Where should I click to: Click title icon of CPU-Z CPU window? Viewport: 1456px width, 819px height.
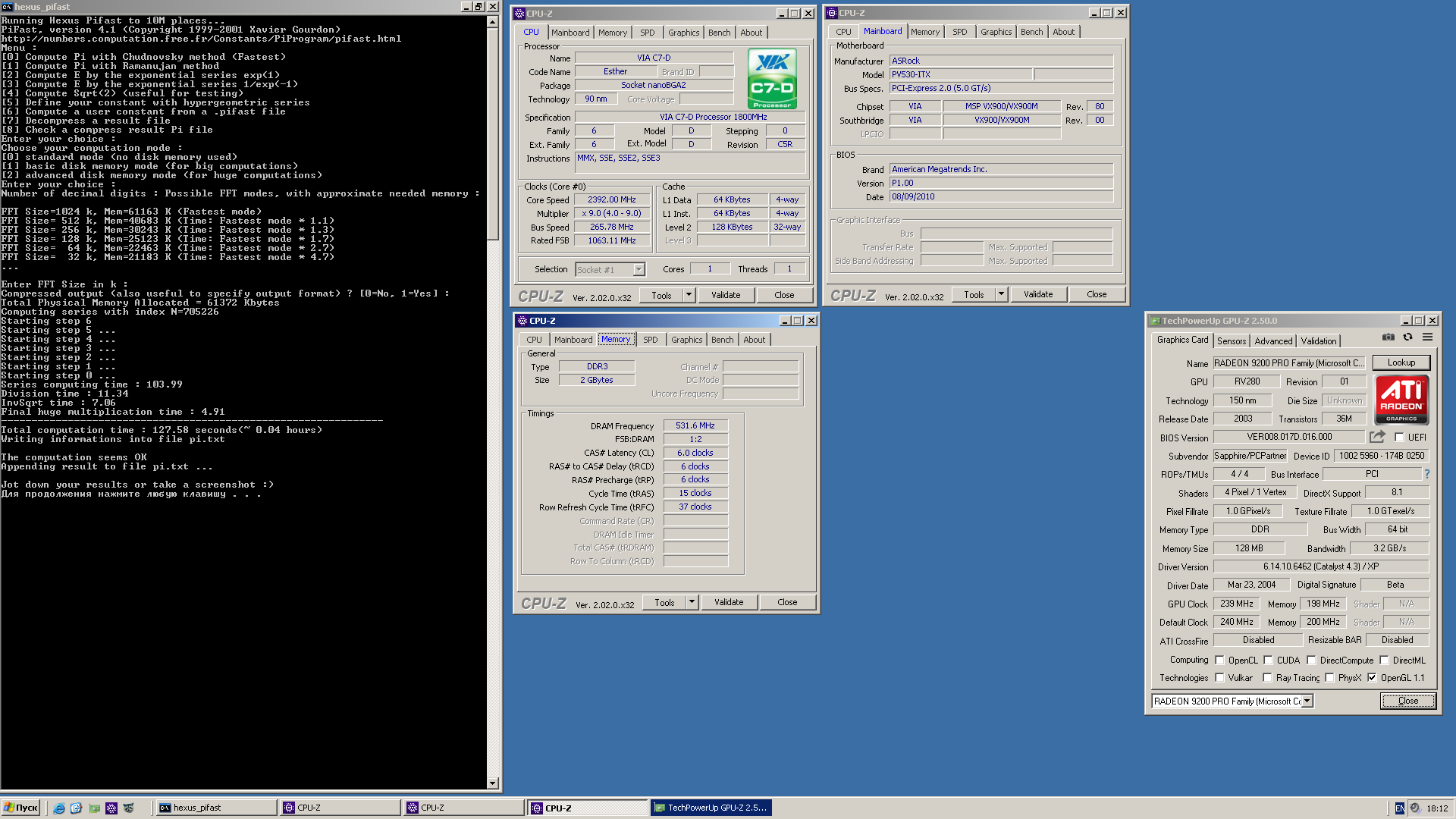coord(519,13)
